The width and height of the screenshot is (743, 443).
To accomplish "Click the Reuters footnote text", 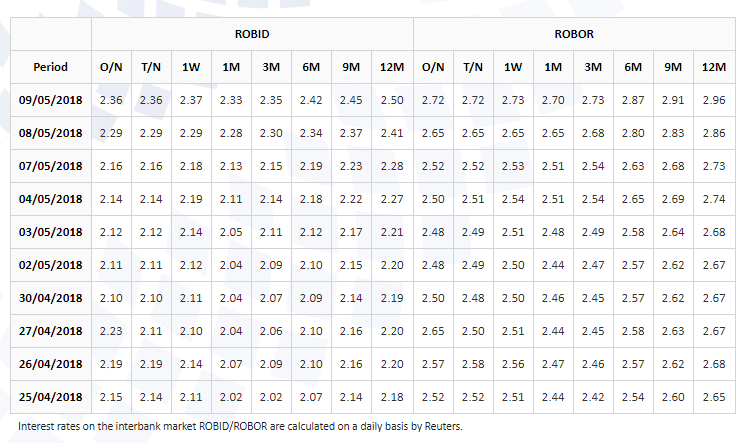I will 240,426.
